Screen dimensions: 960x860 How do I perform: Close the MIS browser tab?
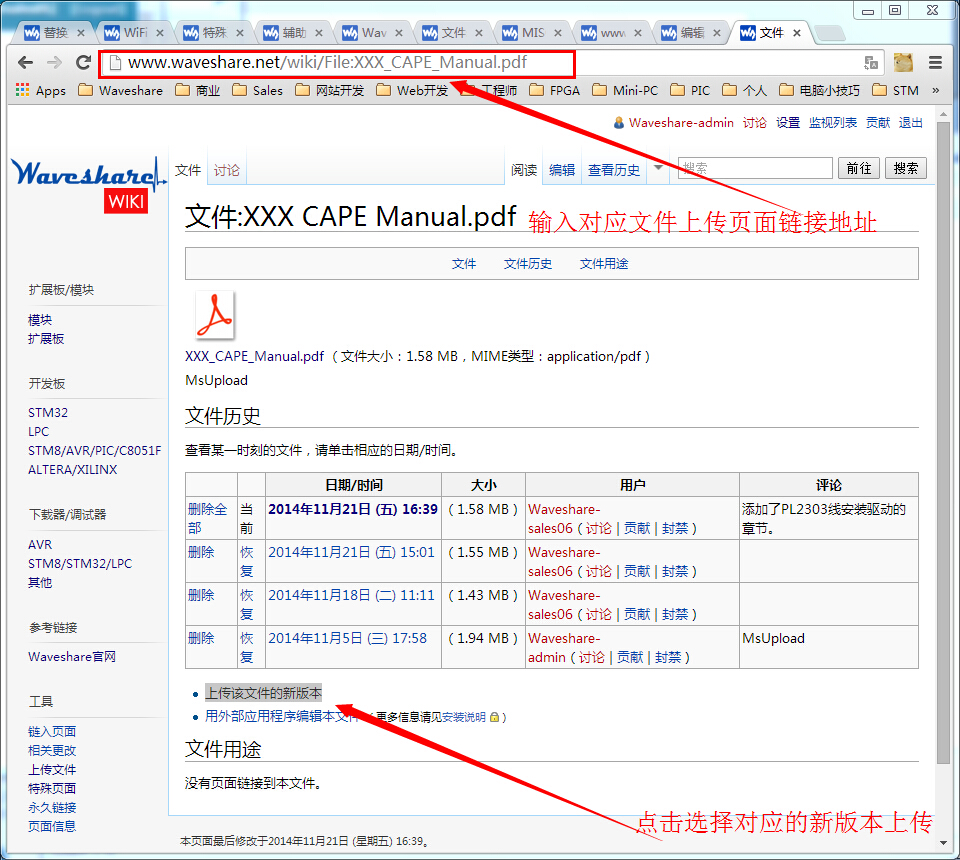click(x=558, y=33)
